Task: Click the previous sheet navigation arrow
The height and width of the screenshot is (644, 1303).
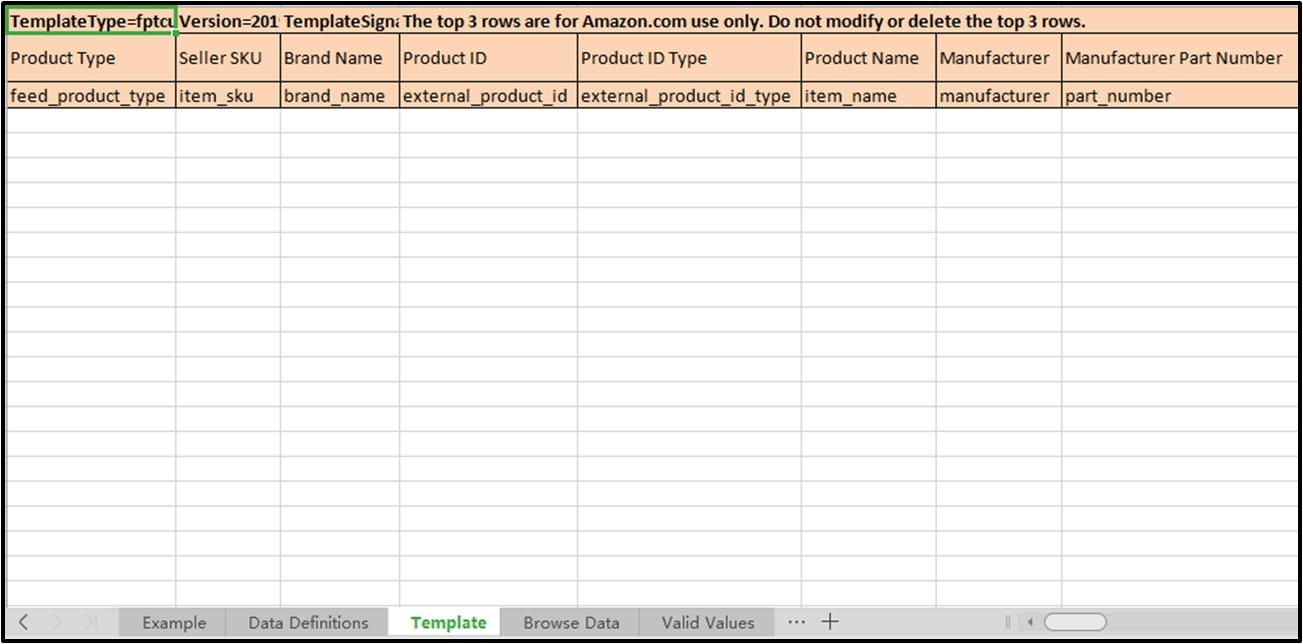Action: [24, 622]
